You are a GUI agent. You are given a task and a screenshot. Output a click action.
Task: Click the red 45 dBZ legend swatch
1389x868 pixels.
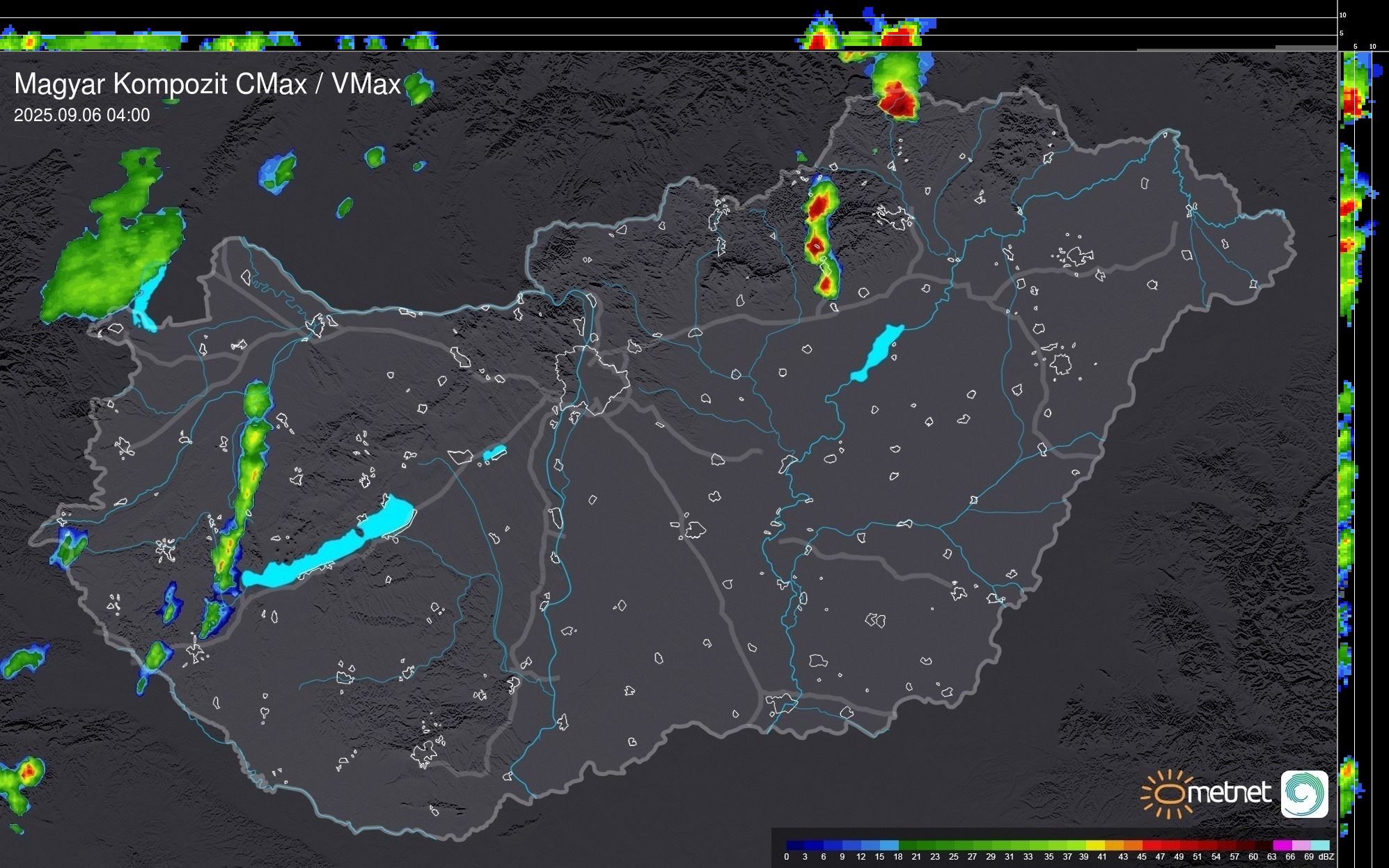[1152, 845]
